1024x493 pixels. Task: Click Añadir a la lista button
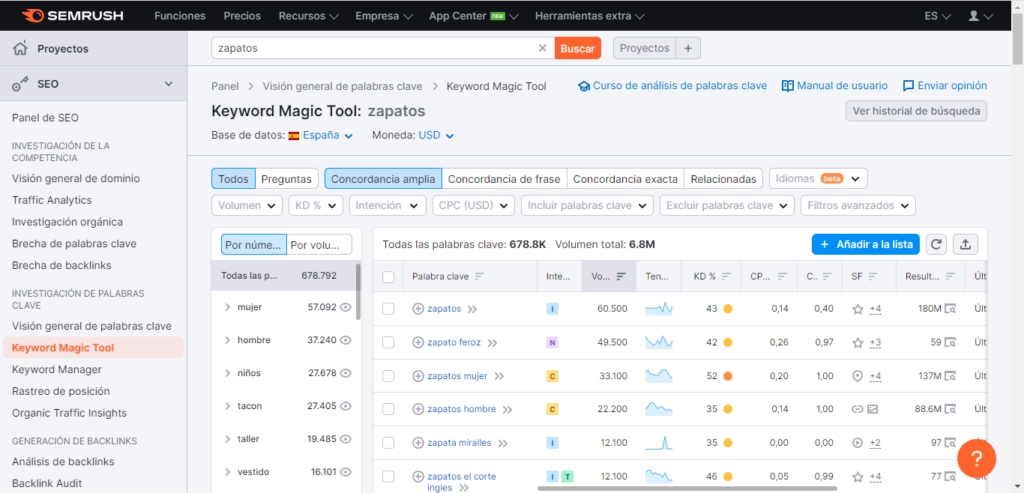click(866, 245)
